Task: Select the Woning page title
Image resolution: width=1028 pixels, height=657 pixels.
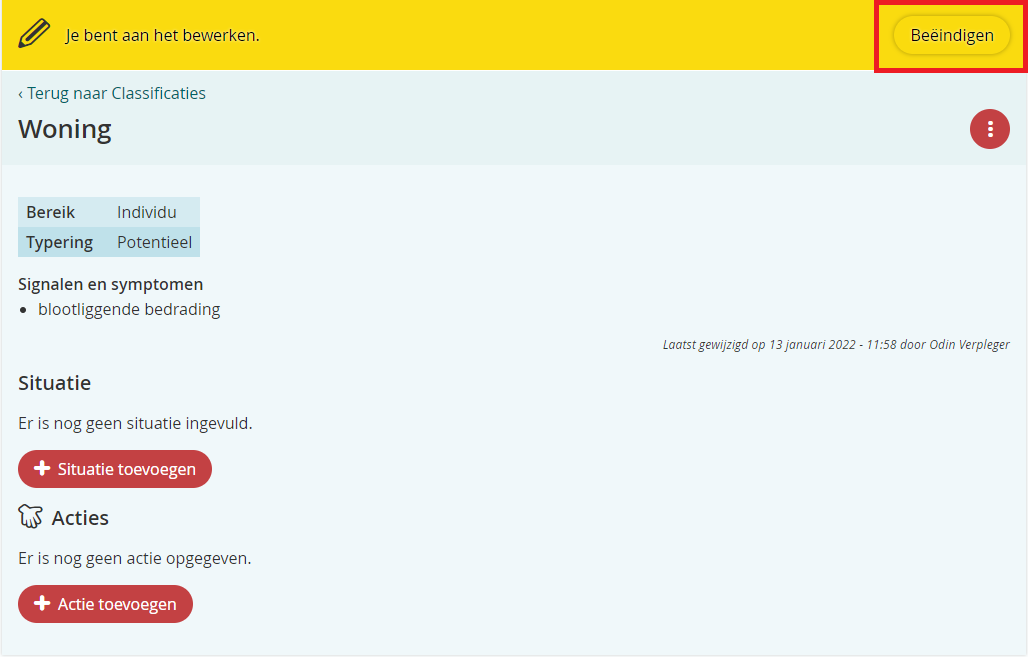Action: [x=65, y=129]
